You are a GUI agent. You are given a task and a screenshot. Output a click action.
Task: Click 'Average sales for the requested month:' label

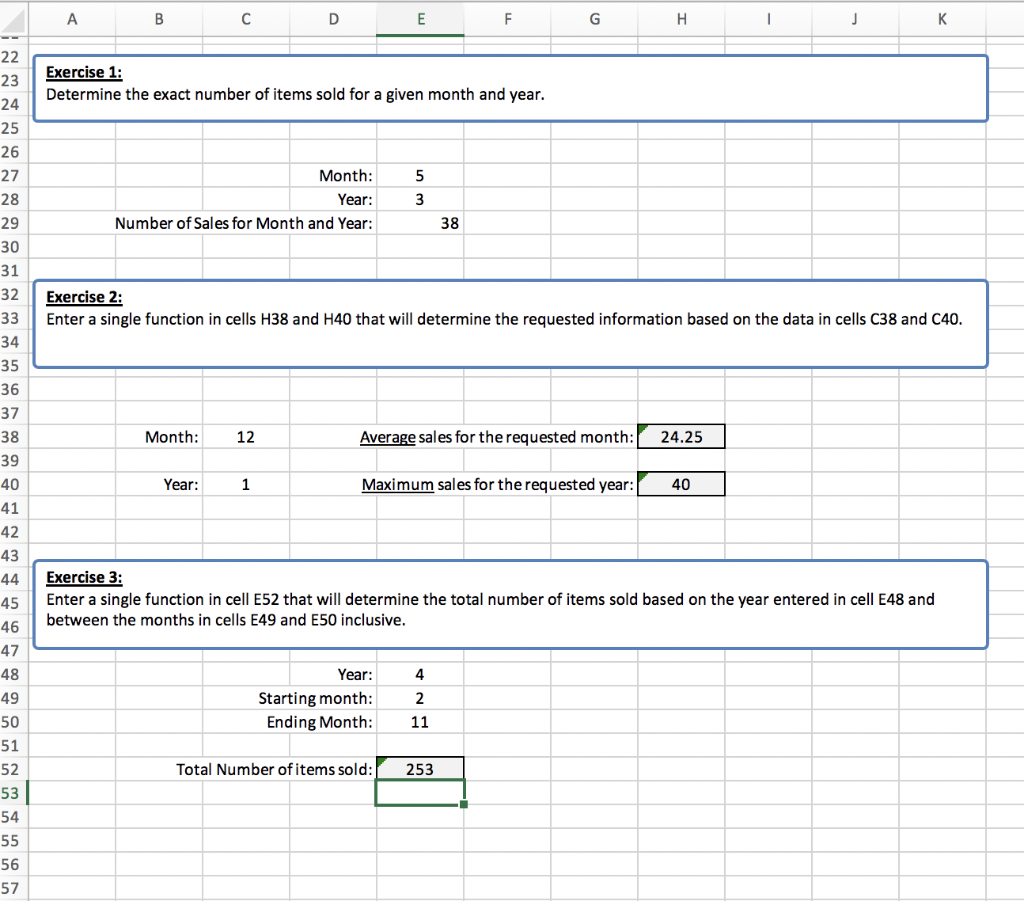pos(496,437)
